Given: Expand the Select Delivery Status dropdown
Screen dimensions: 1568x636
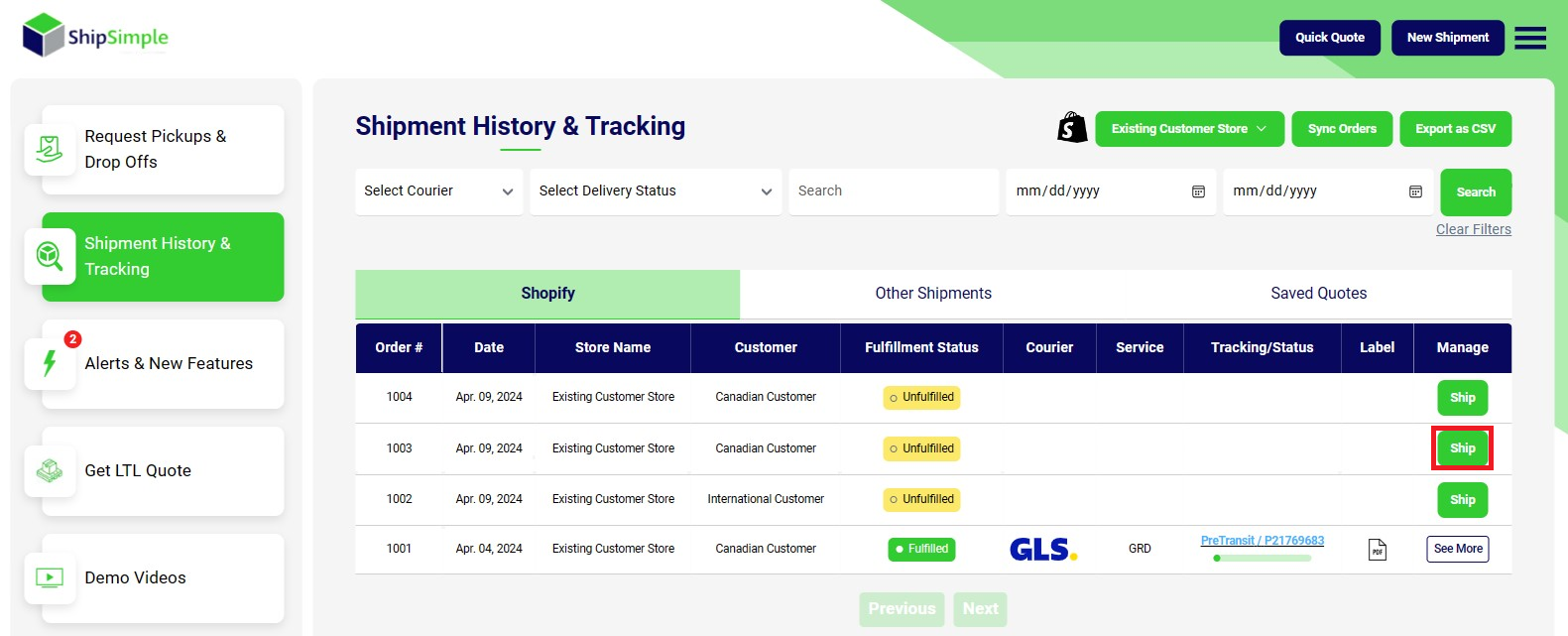Looking at the screenshot, I should tap(656, 191).
